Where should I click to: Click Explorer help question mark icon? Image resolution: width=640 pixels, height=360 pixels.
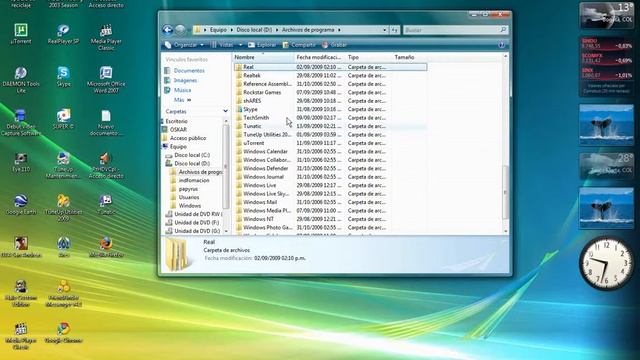pos(502,45)
